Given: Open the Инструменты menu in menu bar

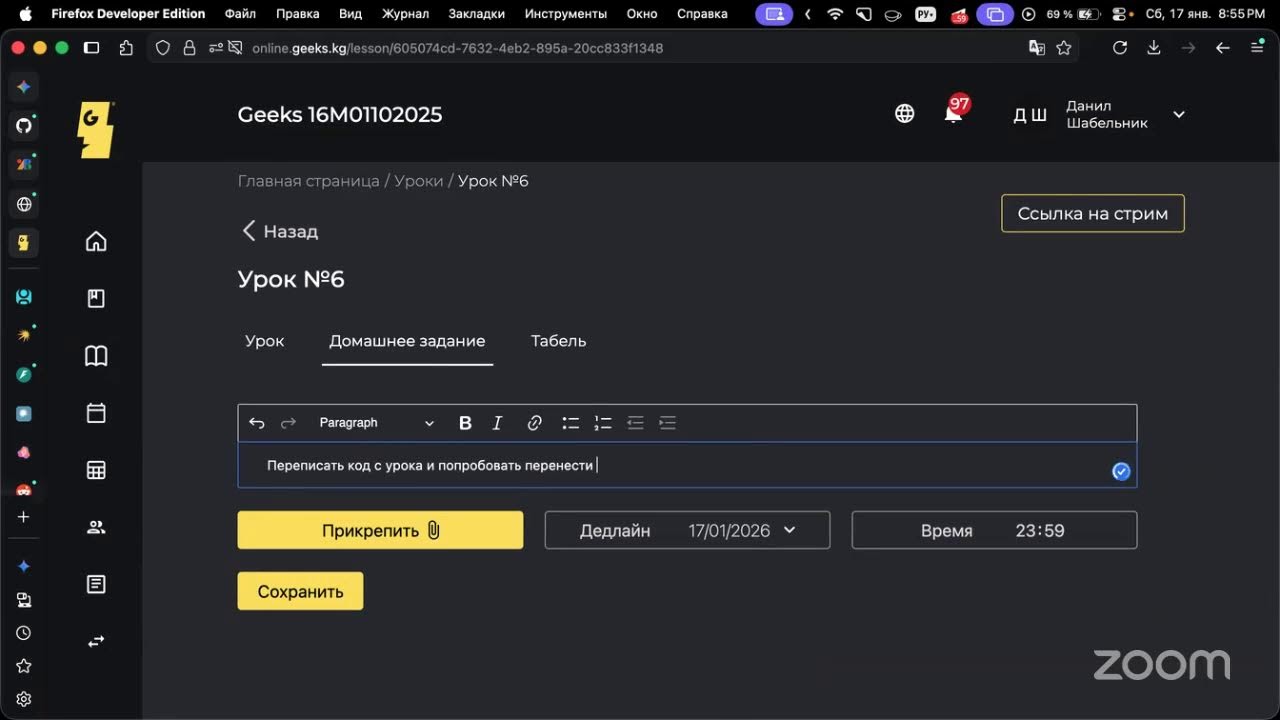Looking at the screenshot, I should 565,14.
